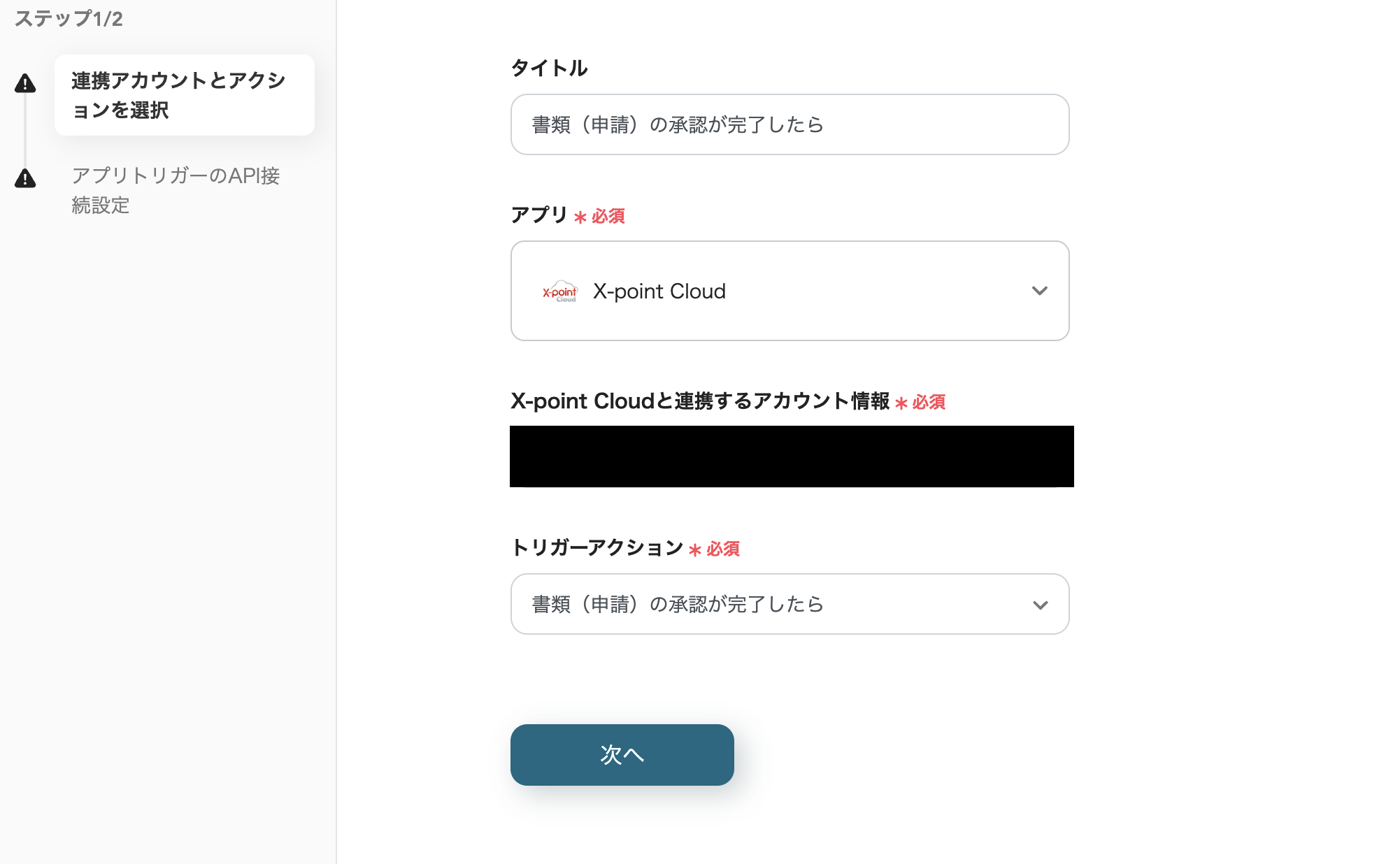The height and width of the screenshot is (864, 1400).
Task: Click warning icon beside アプリトリガーのAPI接続設定 step
Action: pyautogui.click(x=25, y=178)
